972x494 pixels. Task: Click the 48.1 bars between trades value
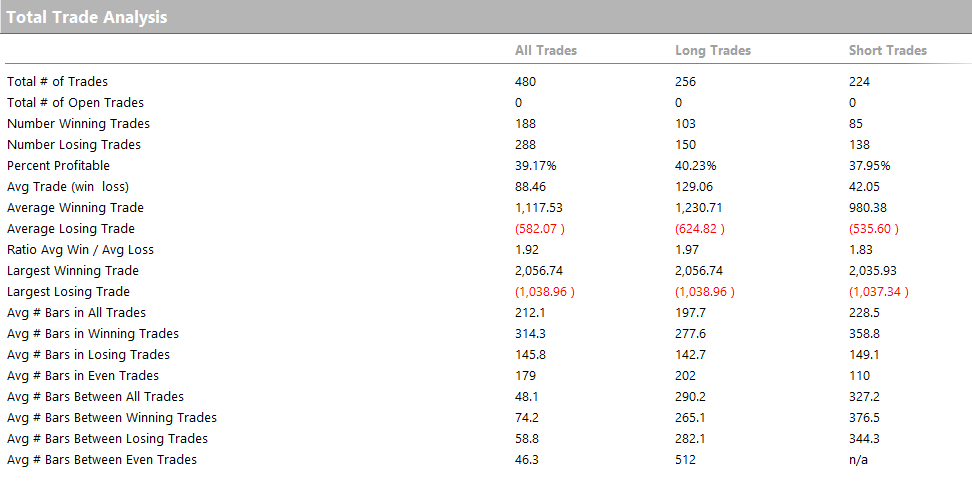coord(526,398)
